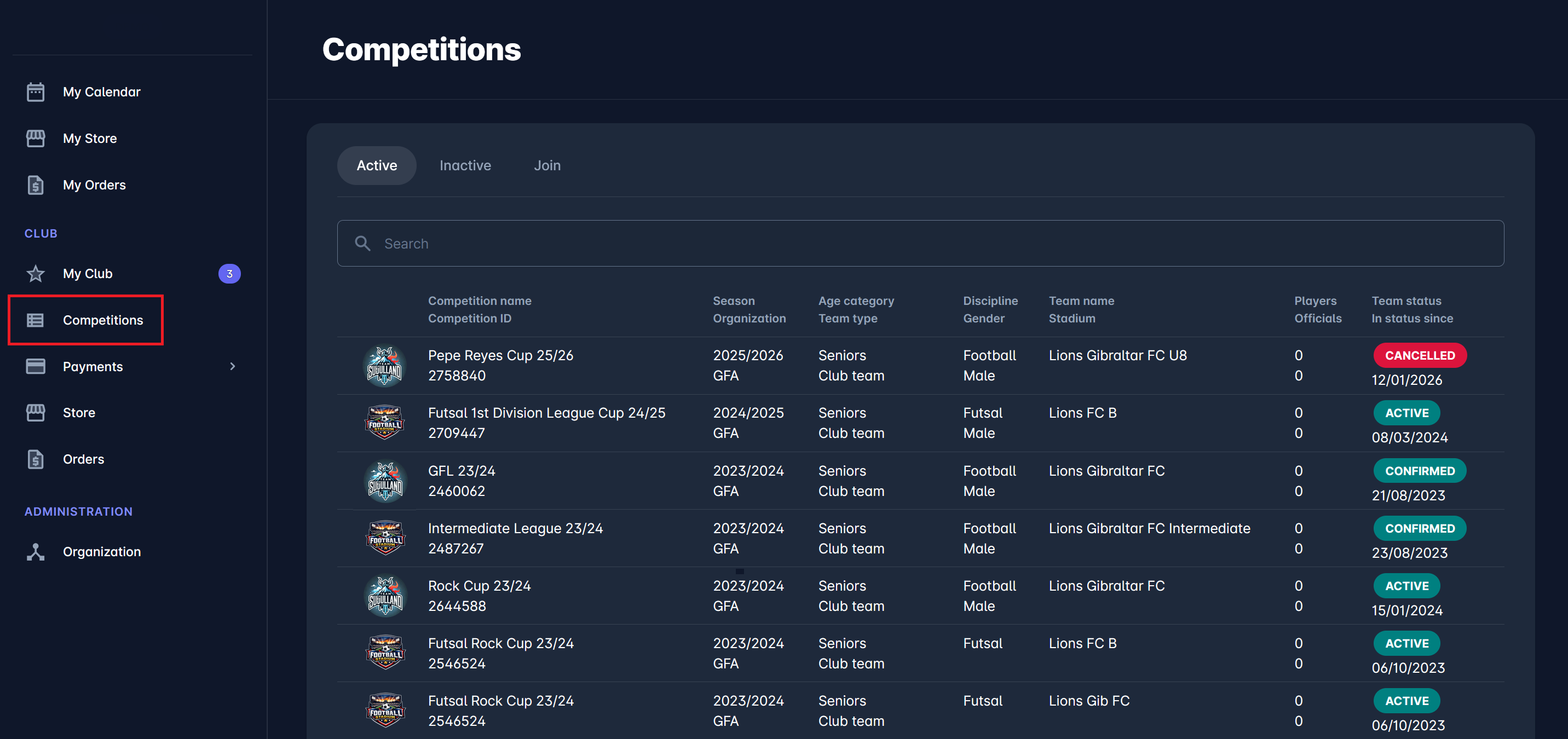The height and width of the screenshot is (739, 1568).
Task: Click the My Club notification badge 3
Action: point(229,274)
